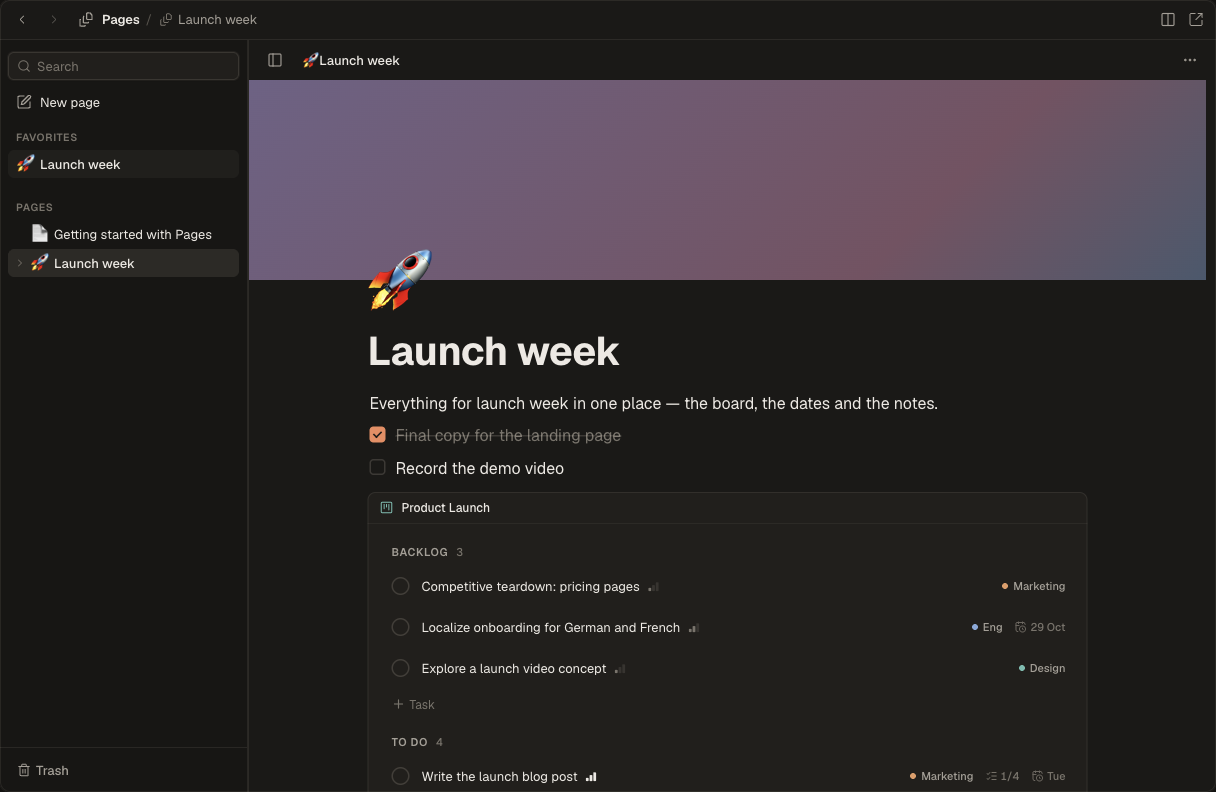This screenshot has height=792, width=1216.
Task: Open the Trash
Action: [x=43, y=770]
